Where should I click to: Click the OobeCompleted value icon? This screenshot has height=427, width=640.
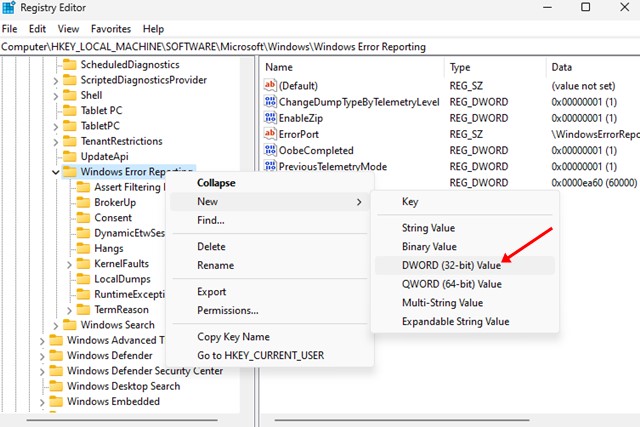269,150
